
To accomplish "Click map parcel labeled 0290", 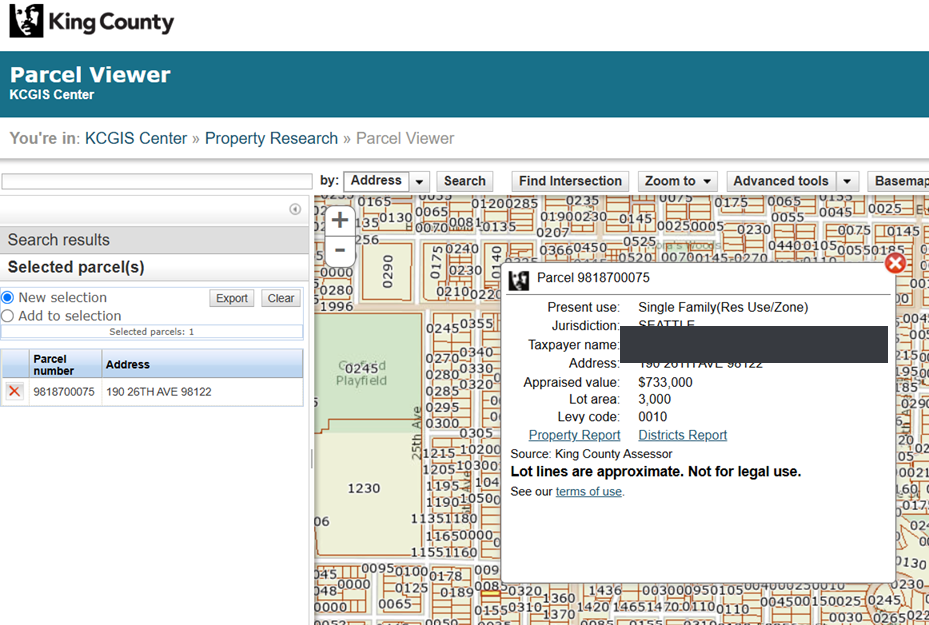I will (x=387, y=271).
